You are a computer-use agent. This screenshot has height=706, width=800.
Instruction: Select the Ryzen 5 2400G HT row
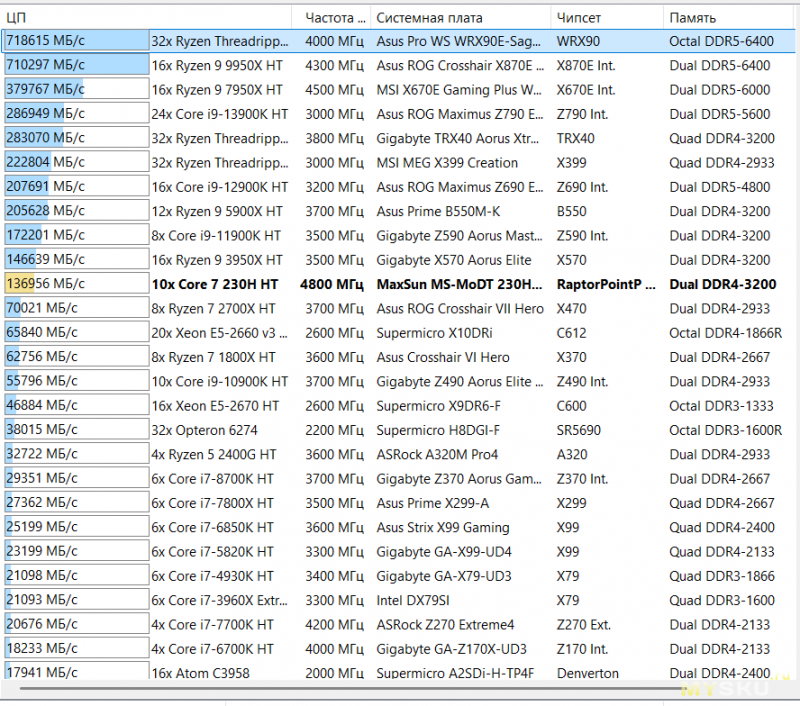coord(399,454)
